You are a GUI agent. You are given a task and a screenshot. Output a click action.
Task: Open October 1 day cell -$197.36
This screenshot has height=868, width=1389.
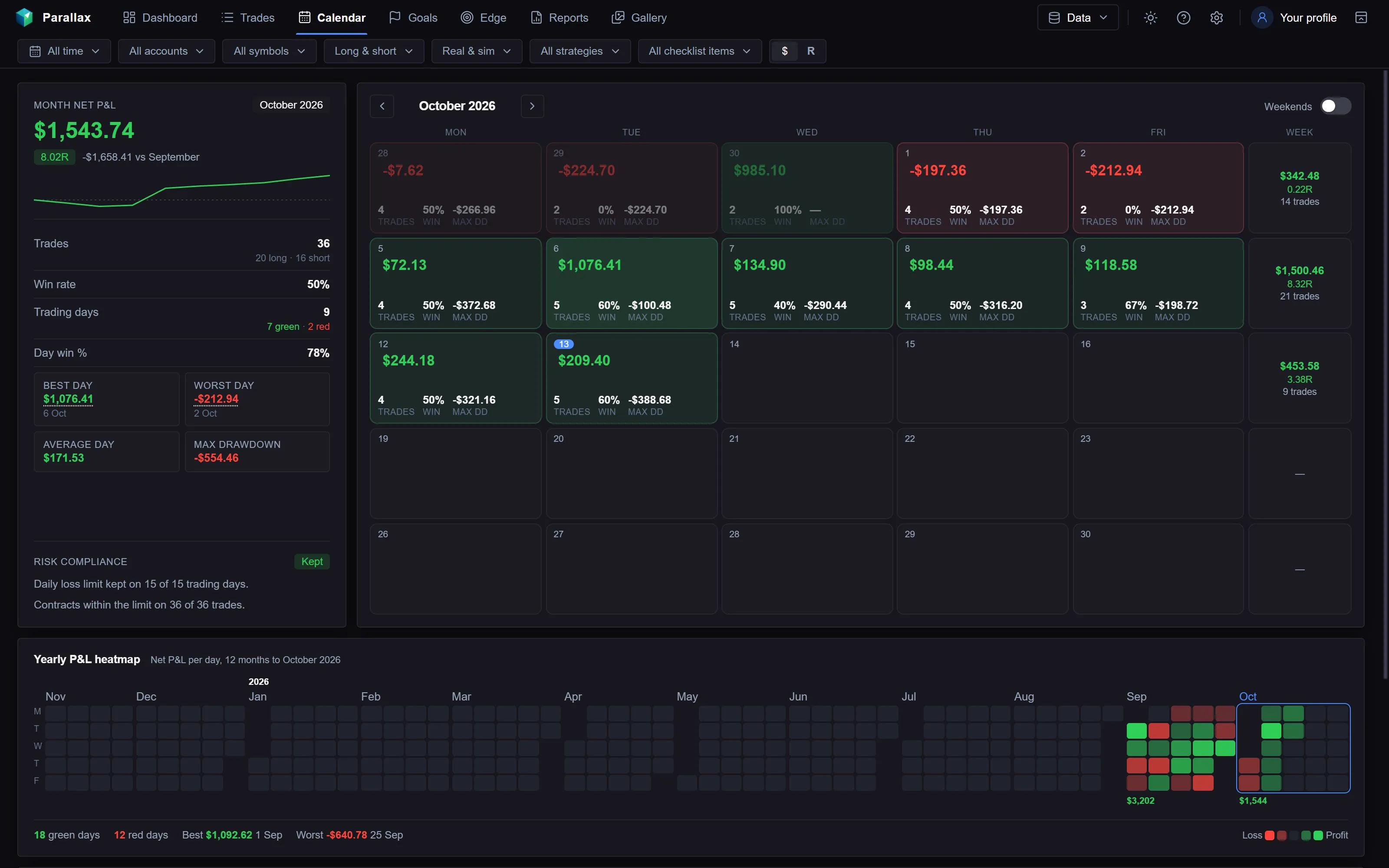tap(982, 188)
